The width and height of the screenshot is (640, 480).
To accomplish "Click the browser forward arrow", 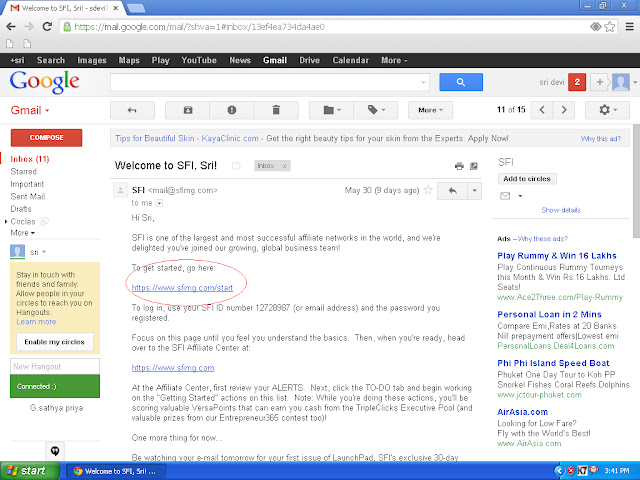I will tap(29, 27).
